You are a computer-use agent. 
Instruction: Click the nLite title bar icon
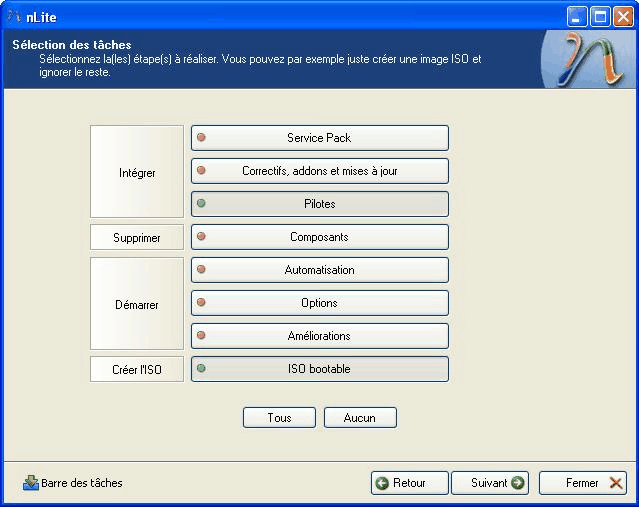[x=14, y=16]
